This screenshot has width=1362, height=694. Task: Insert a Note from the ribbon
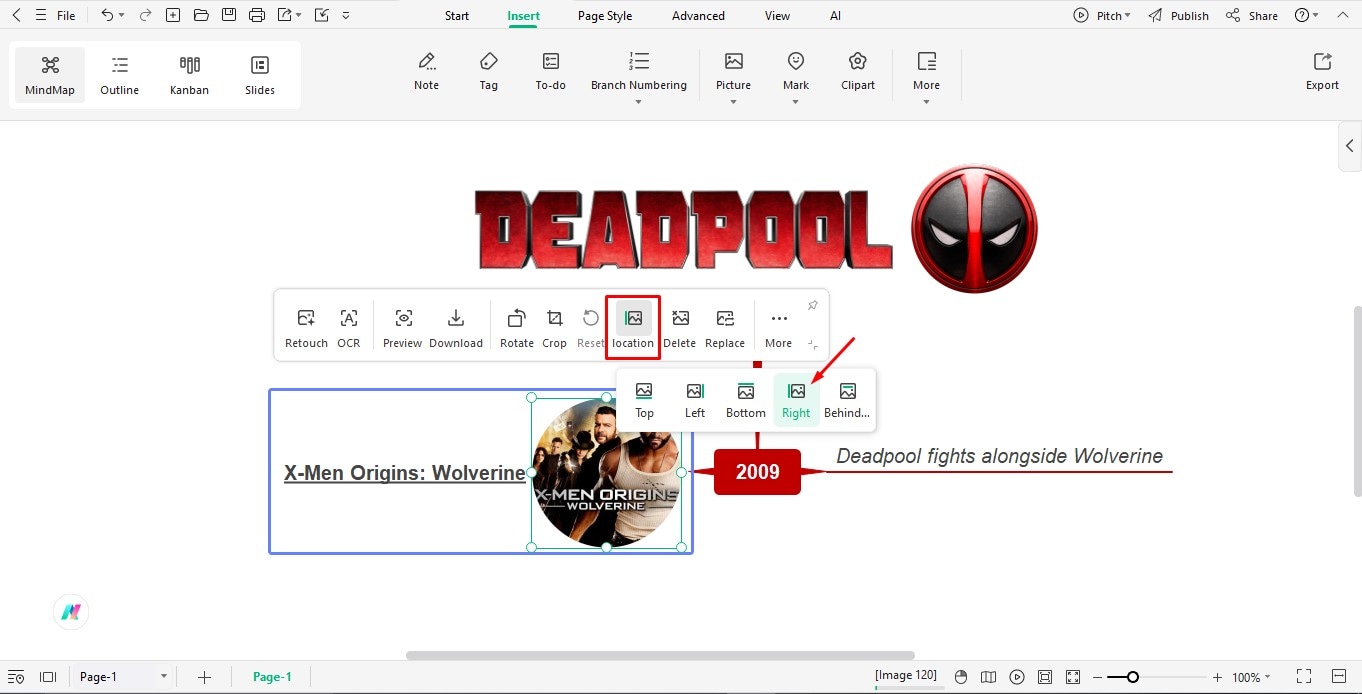[427, 72]
